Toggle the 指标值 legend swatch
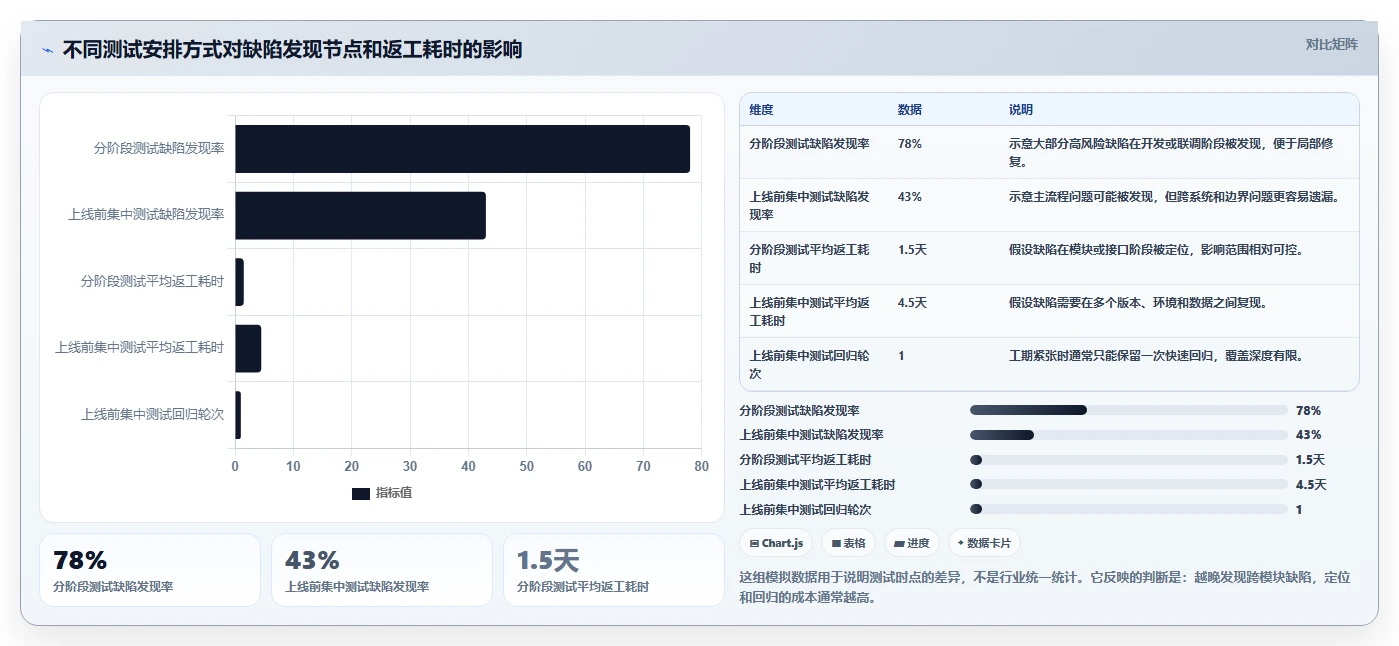 click(361, 493)
